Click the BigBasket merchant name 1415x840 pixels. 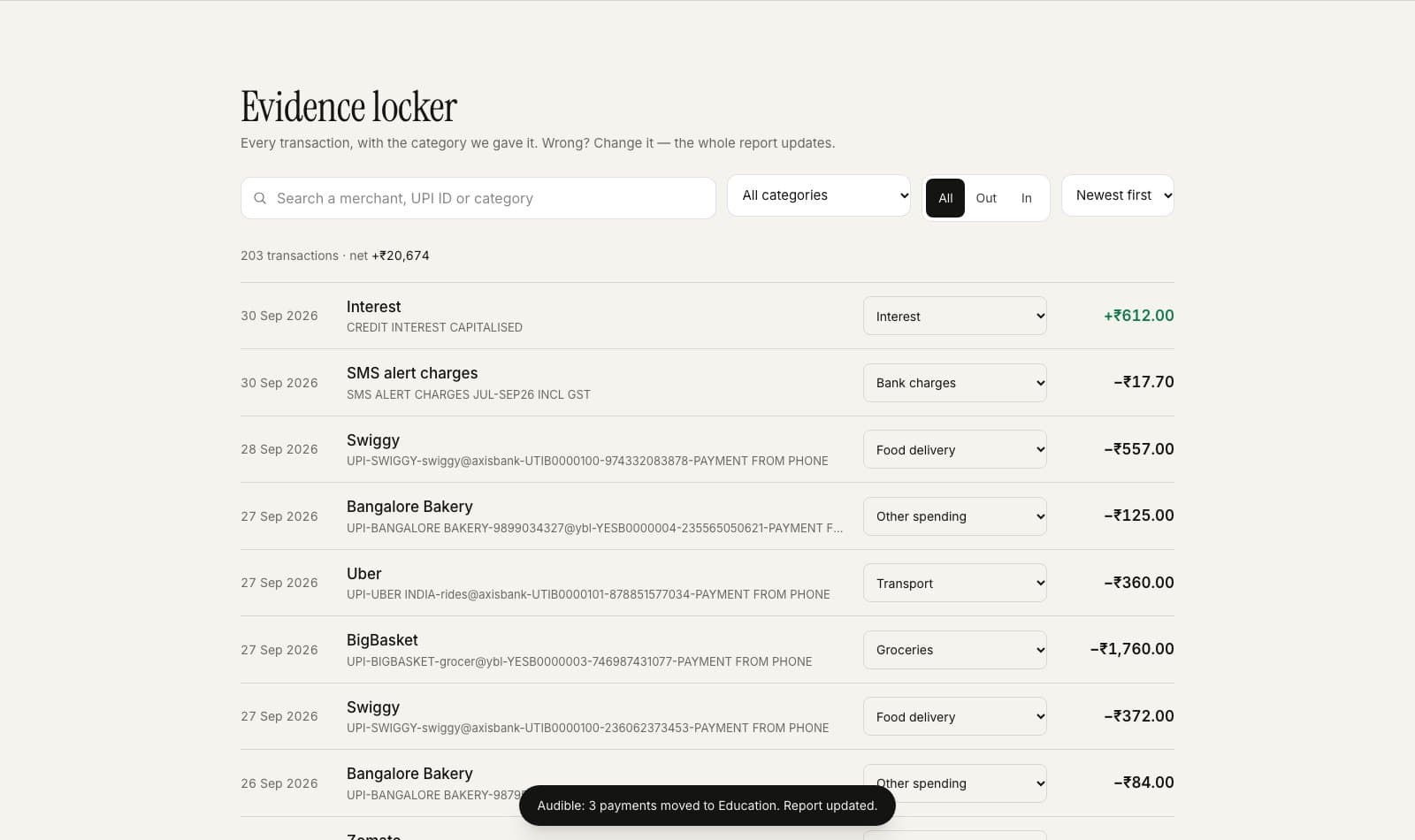pos(382,640)
